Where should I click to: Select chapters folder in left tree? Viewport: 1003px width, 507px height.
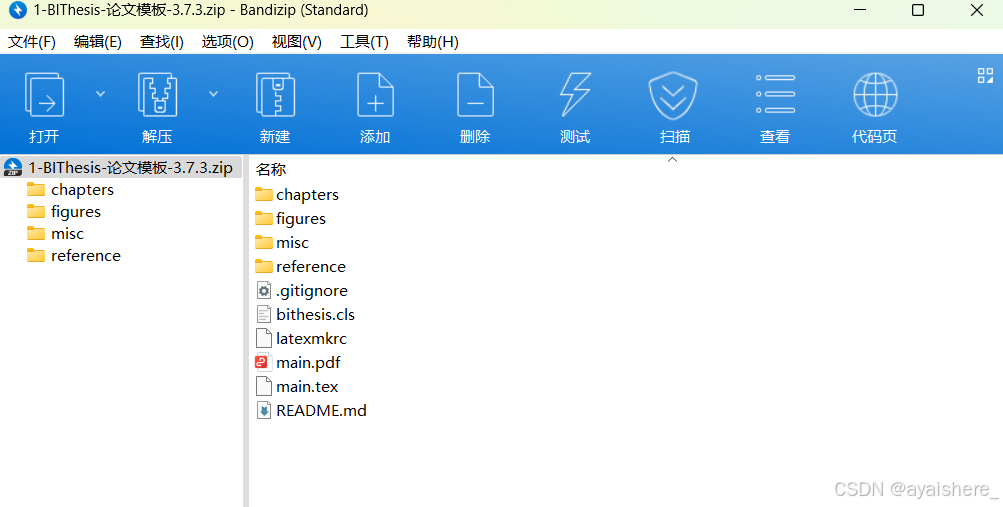tap(70, 190)
